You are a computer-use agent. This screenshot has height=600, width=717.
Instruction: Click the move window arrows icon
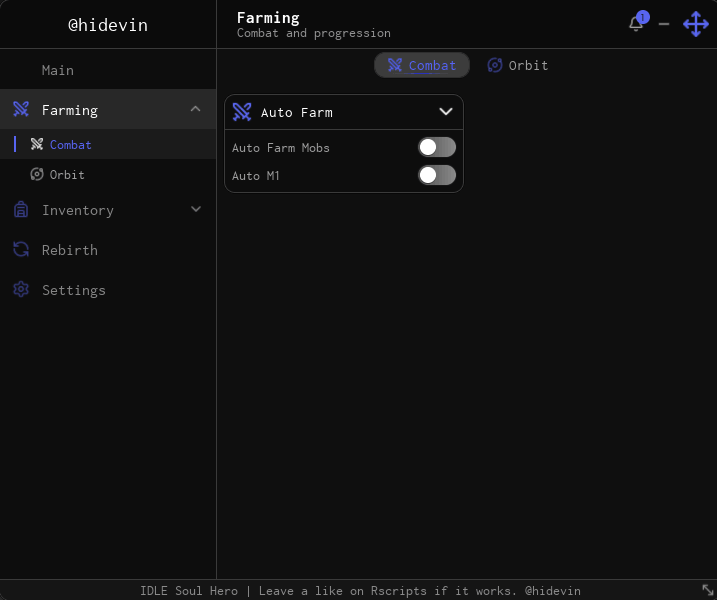point(696,24)
